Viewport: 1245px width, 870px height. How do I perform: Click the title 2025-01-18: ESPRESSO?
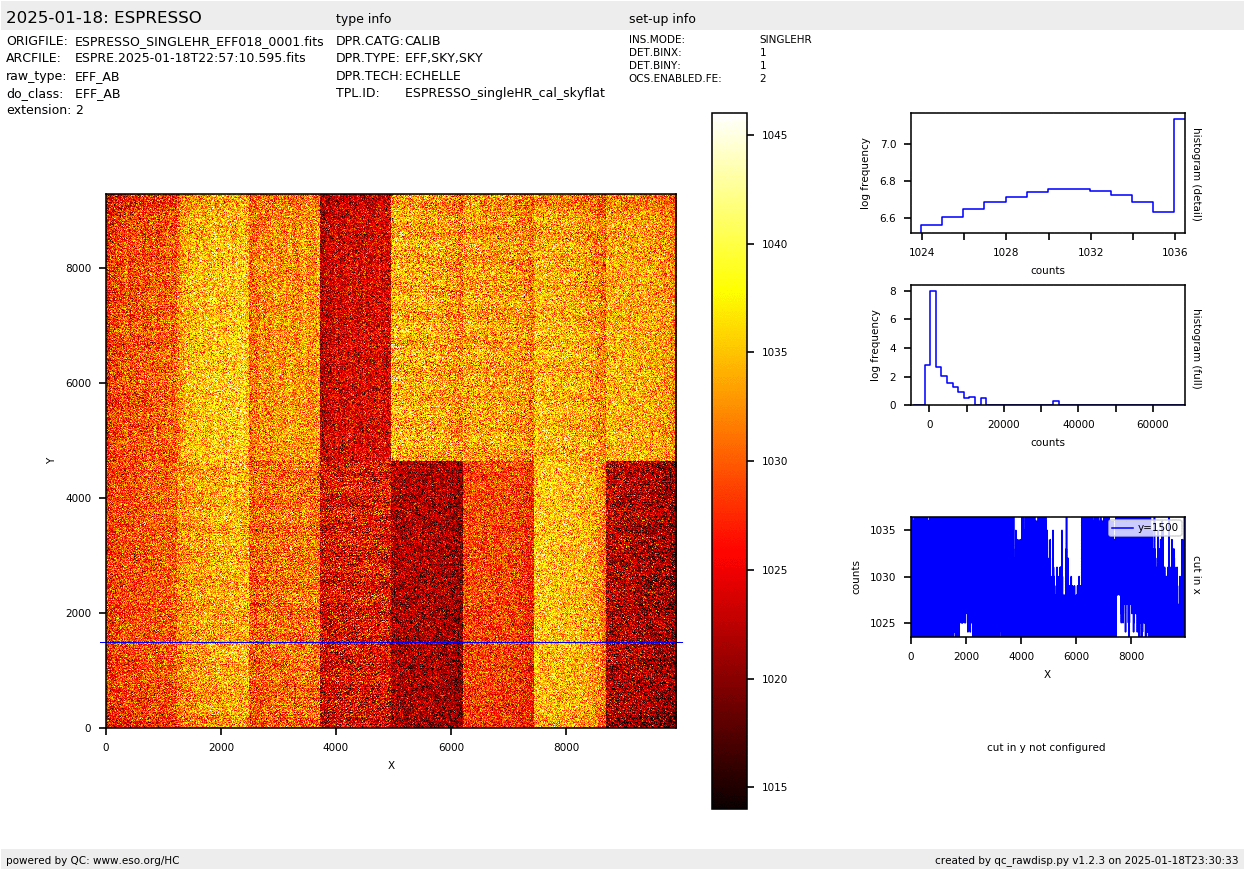pyautogui.click(x=104, y=18)
